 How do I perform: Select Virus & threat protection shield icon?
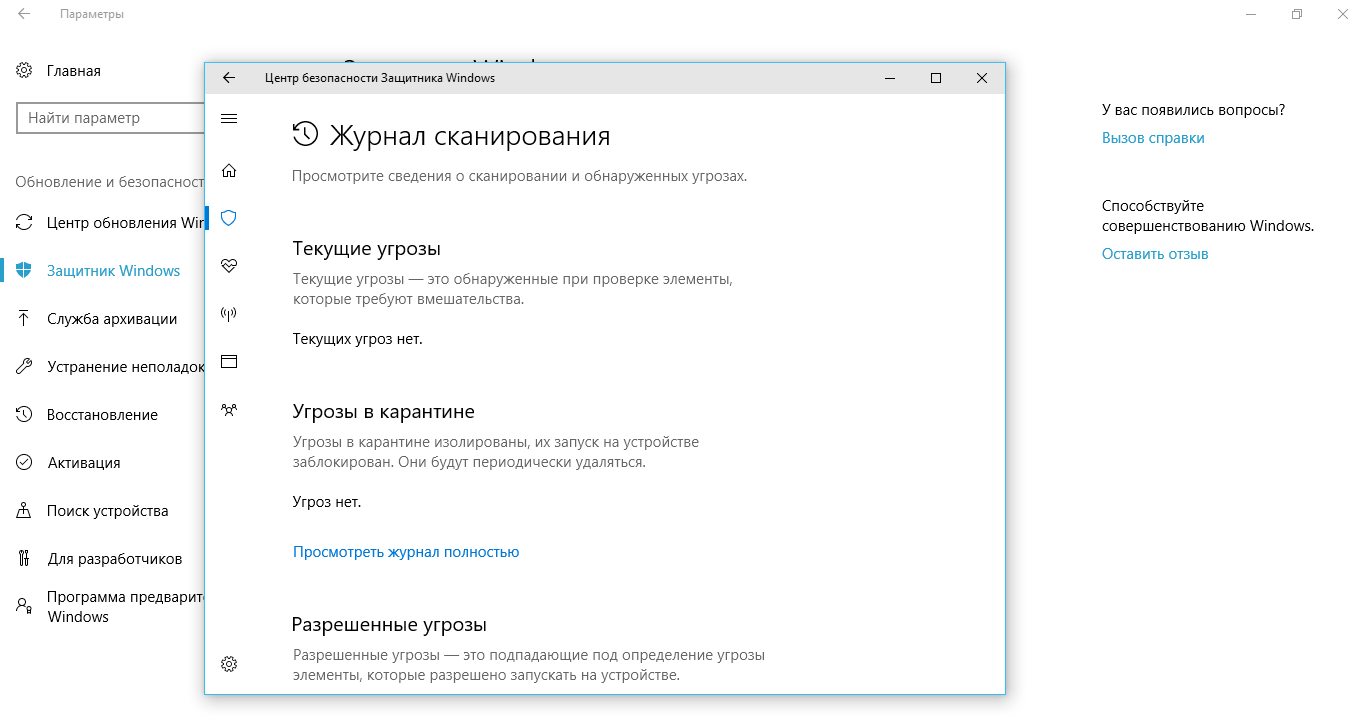pos(229,218)
